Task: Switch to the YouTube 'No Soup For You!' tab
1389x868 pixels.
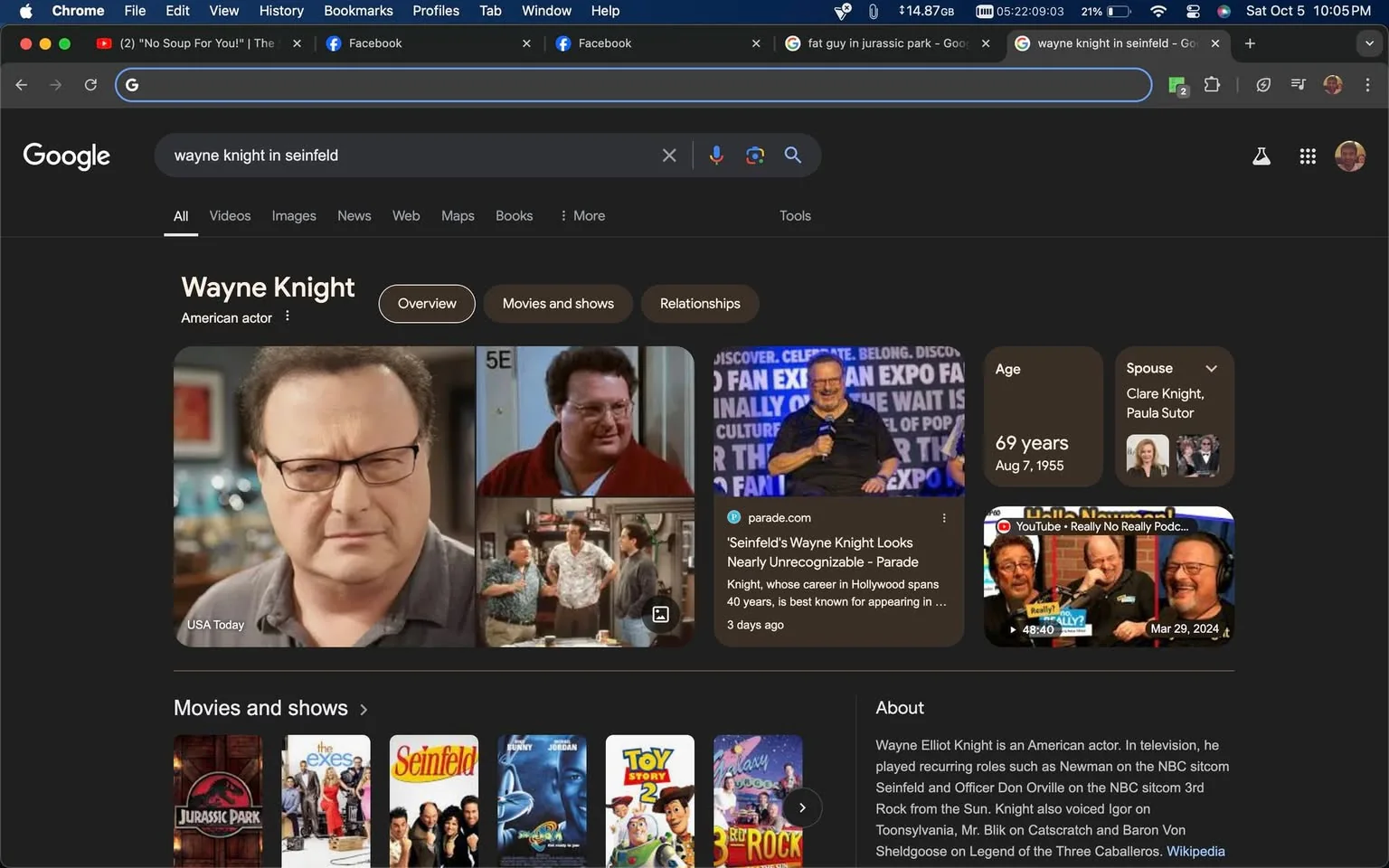Action: (197, 43)
